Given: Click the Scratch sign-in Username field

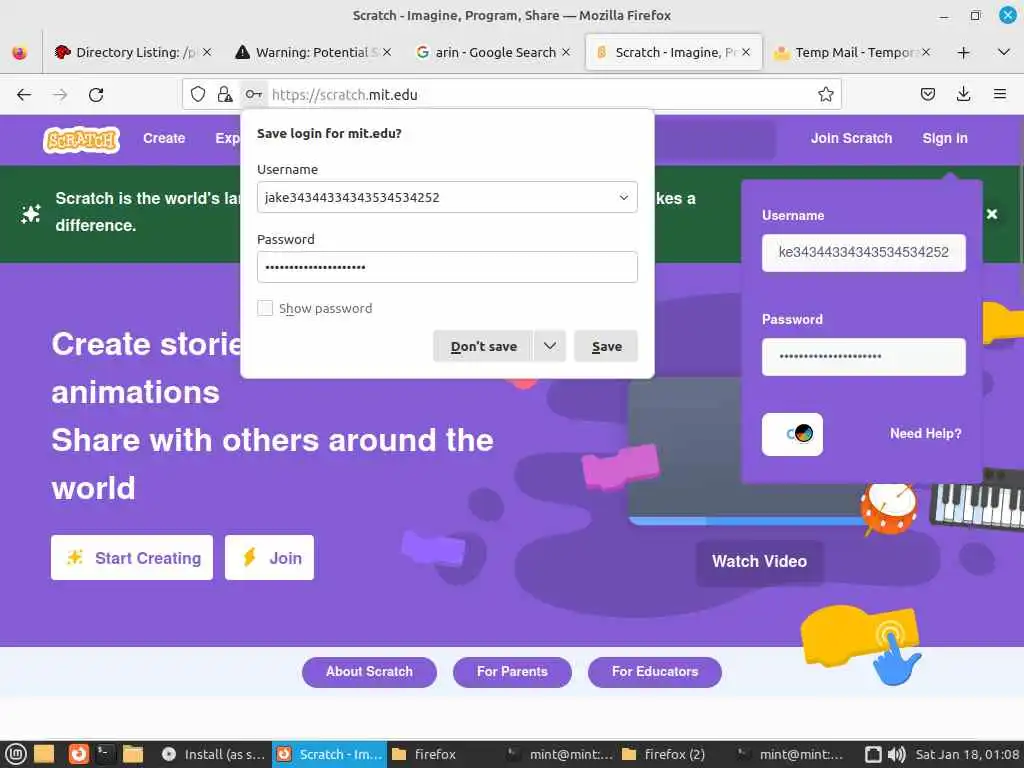Looking at the screenshot, I should click(863, 253).
